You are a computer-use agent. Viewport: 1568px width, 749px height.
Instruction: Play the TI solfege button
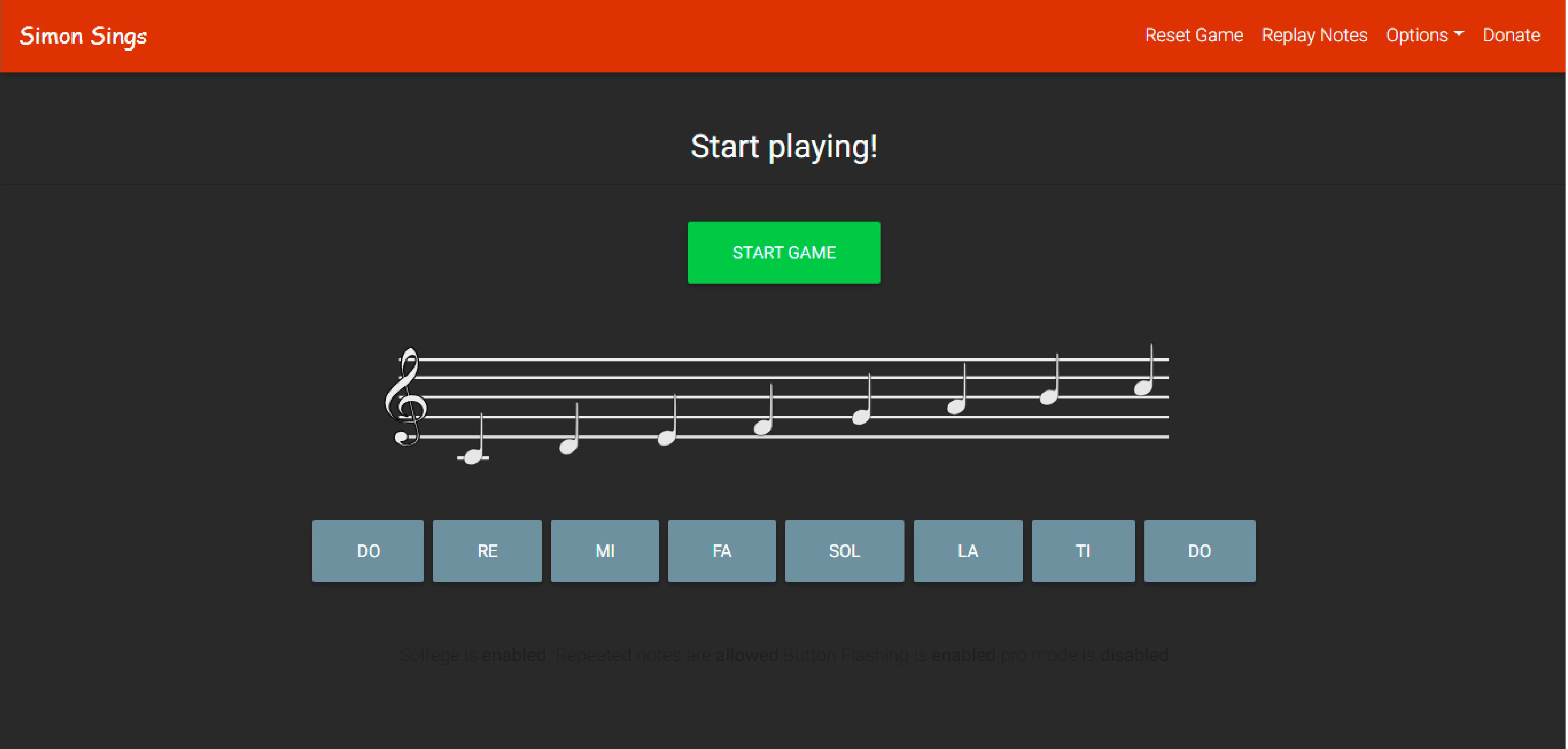(1083, 551)
